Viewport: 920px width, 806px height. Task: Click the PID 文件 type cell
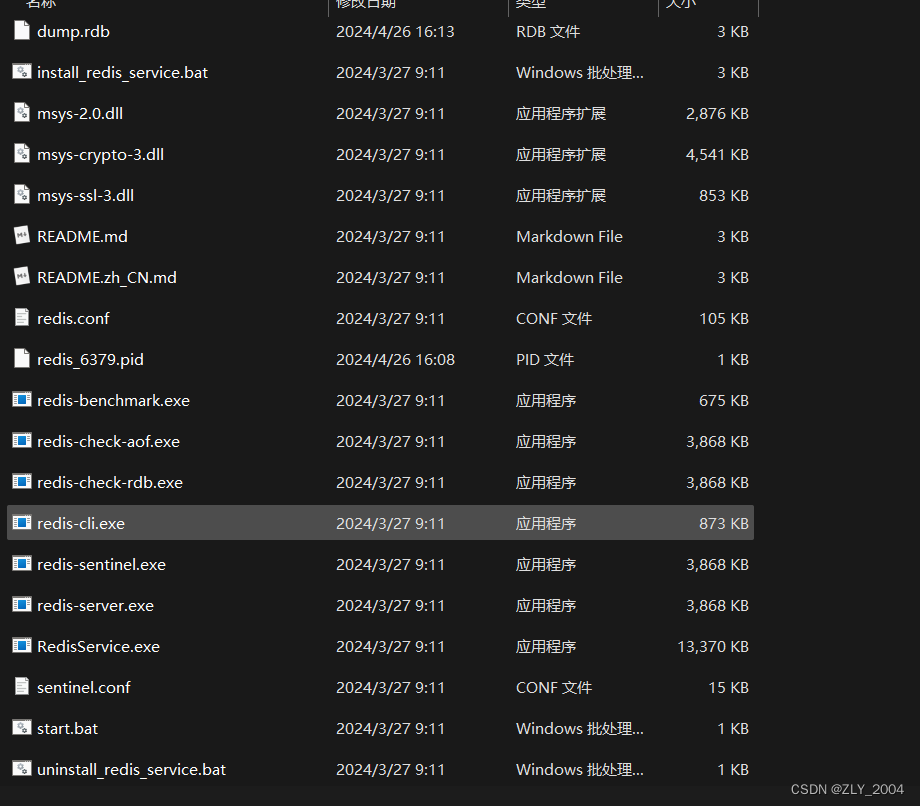pos(545,360)
